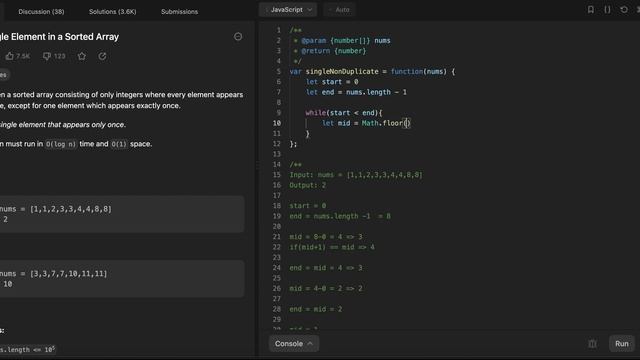Star the problem to add to favorites
Screen dimensions: 640x360
[x=82, y=56]
